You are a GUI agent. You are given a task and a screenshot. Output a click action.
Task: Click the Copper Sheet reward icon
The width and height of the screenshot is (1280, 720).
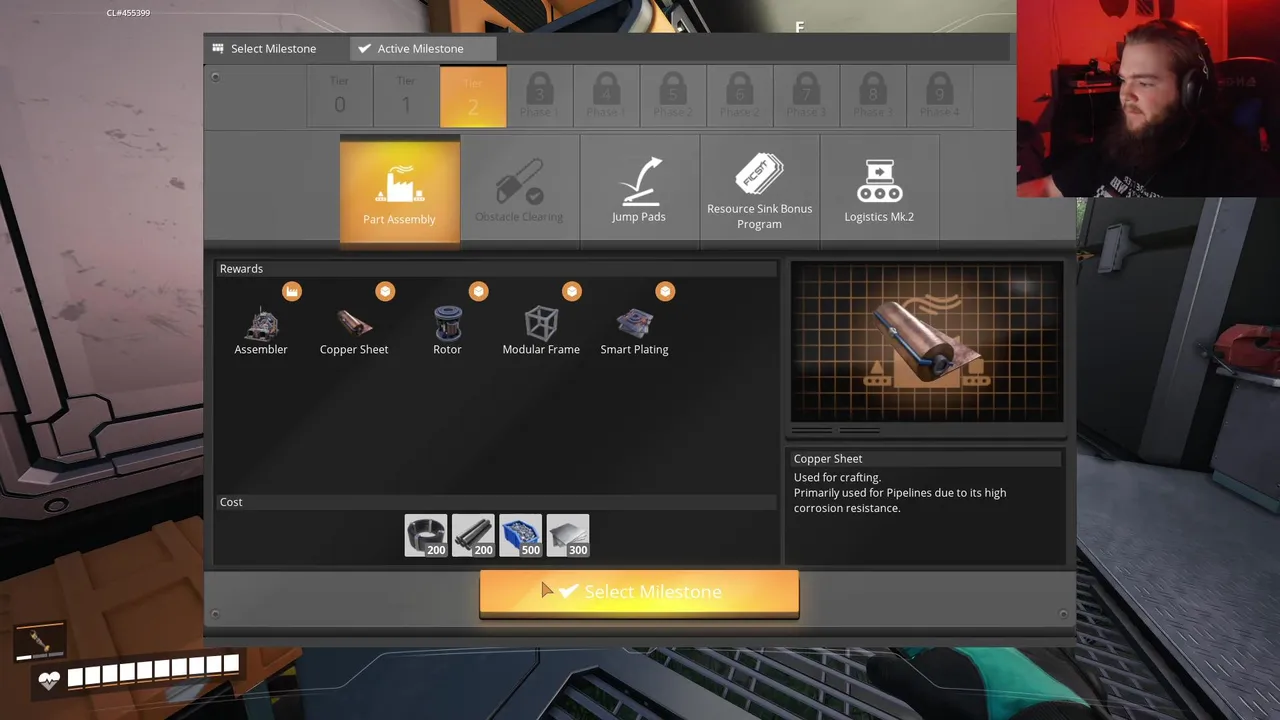(354, 323)
